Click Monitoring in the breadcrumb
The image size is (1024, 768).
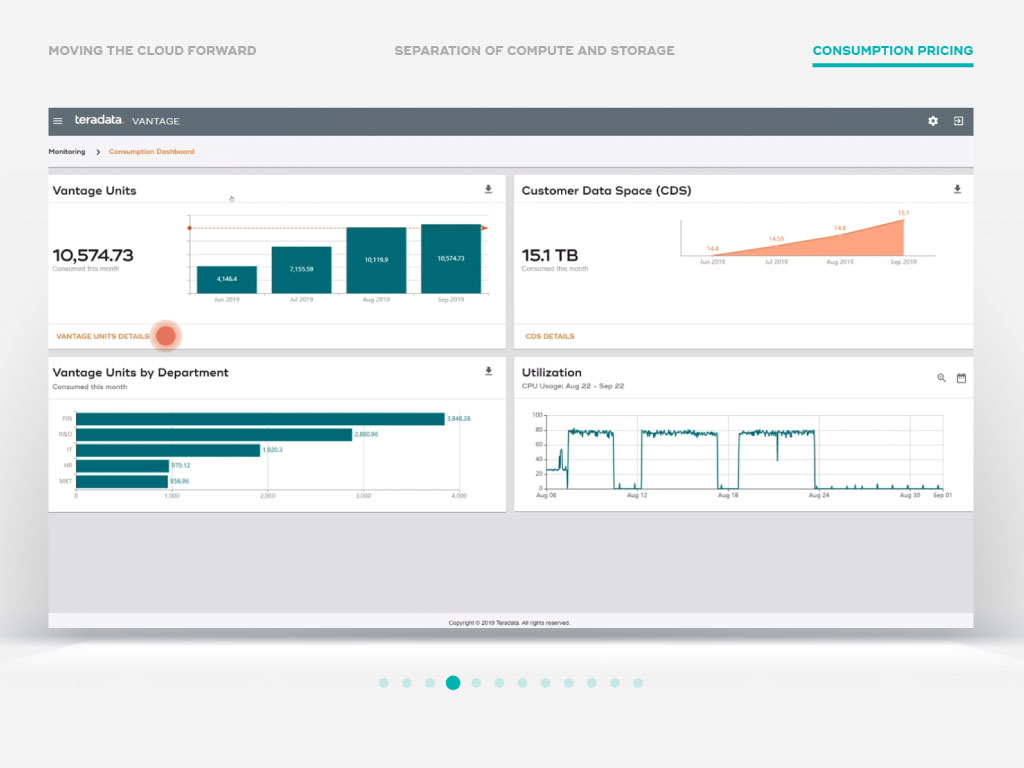pos(67,151)
